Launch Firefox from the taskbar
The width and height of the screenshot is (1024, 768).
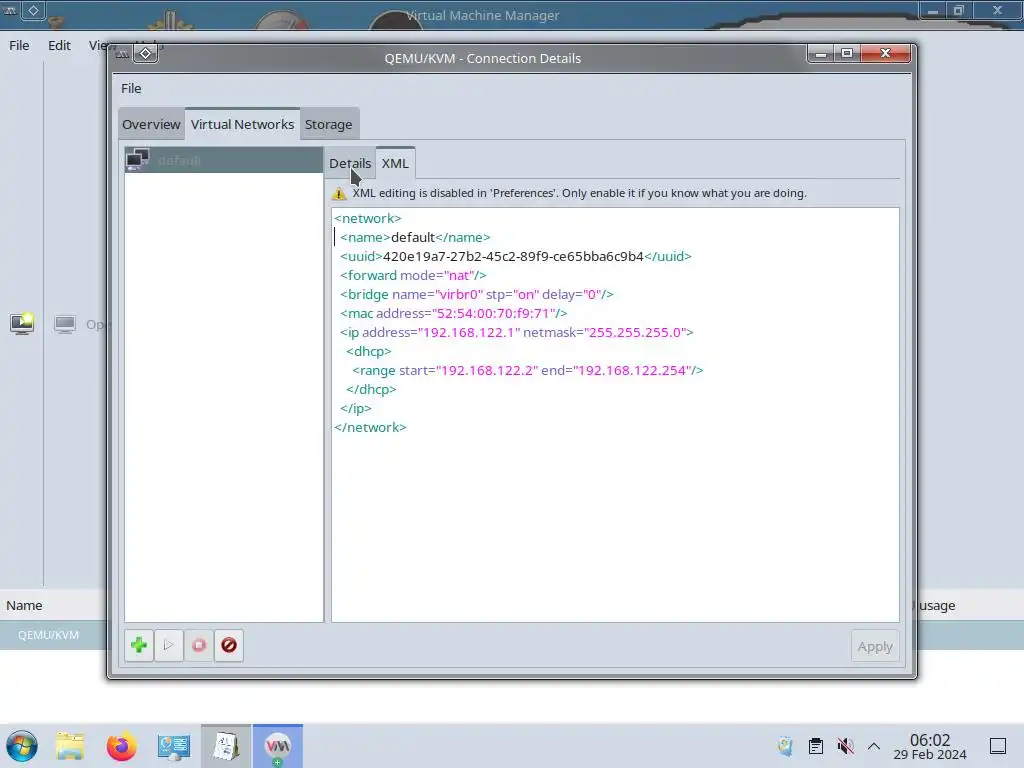point(121,746)
